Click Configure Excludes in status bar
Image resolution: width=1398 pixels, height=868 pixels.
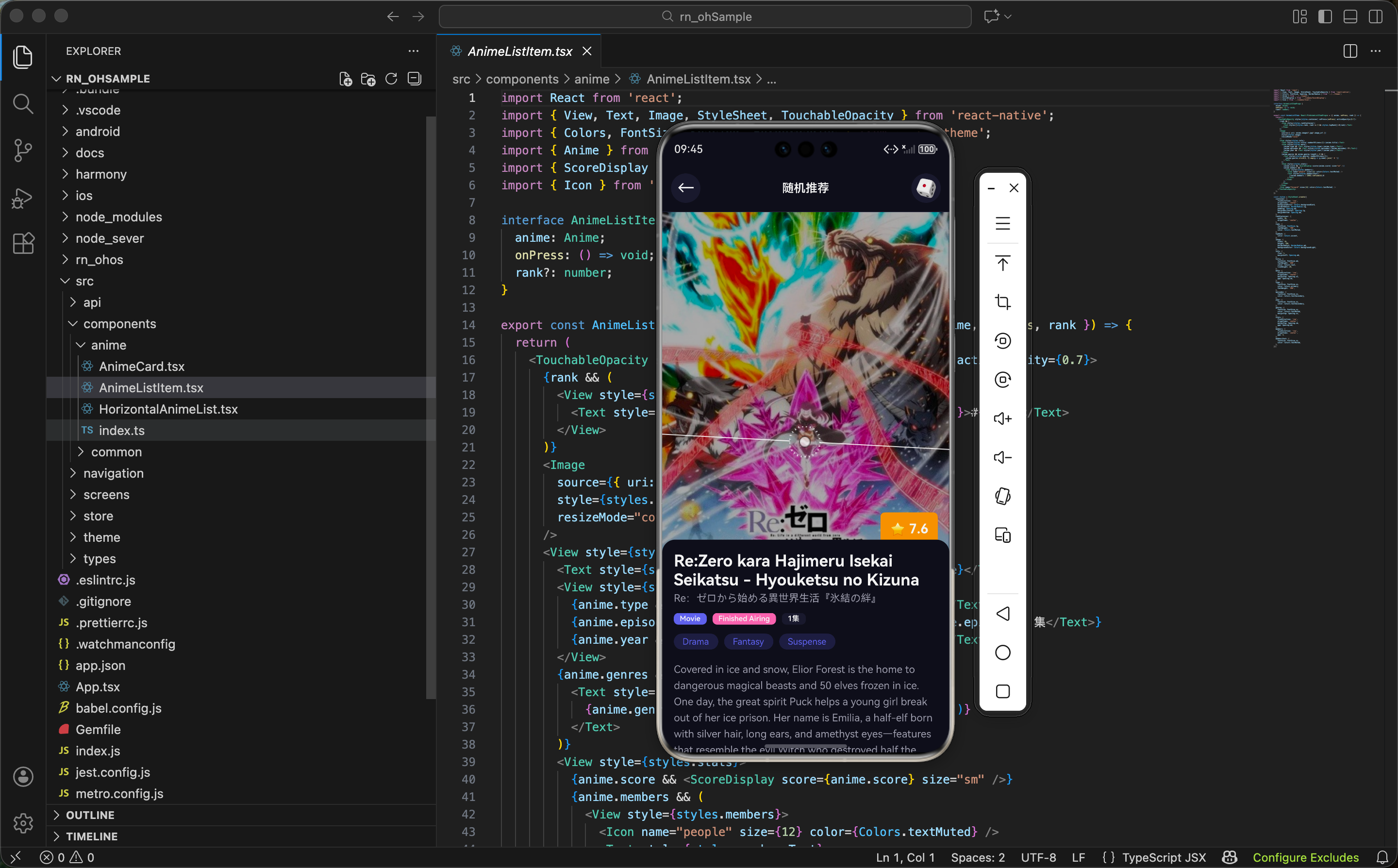pyautogui.click(x=1305, y=857)
